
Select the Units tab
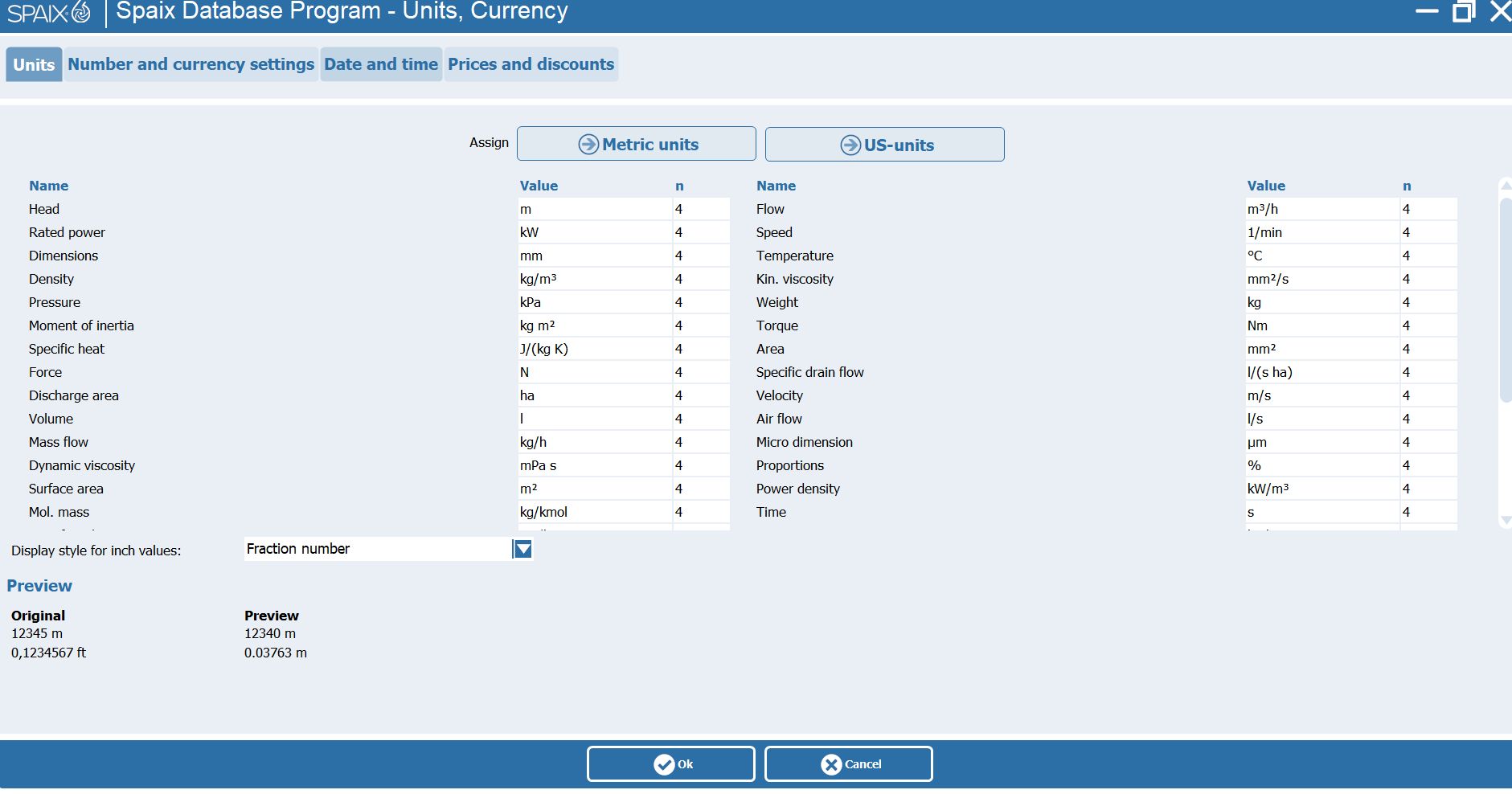34,65
